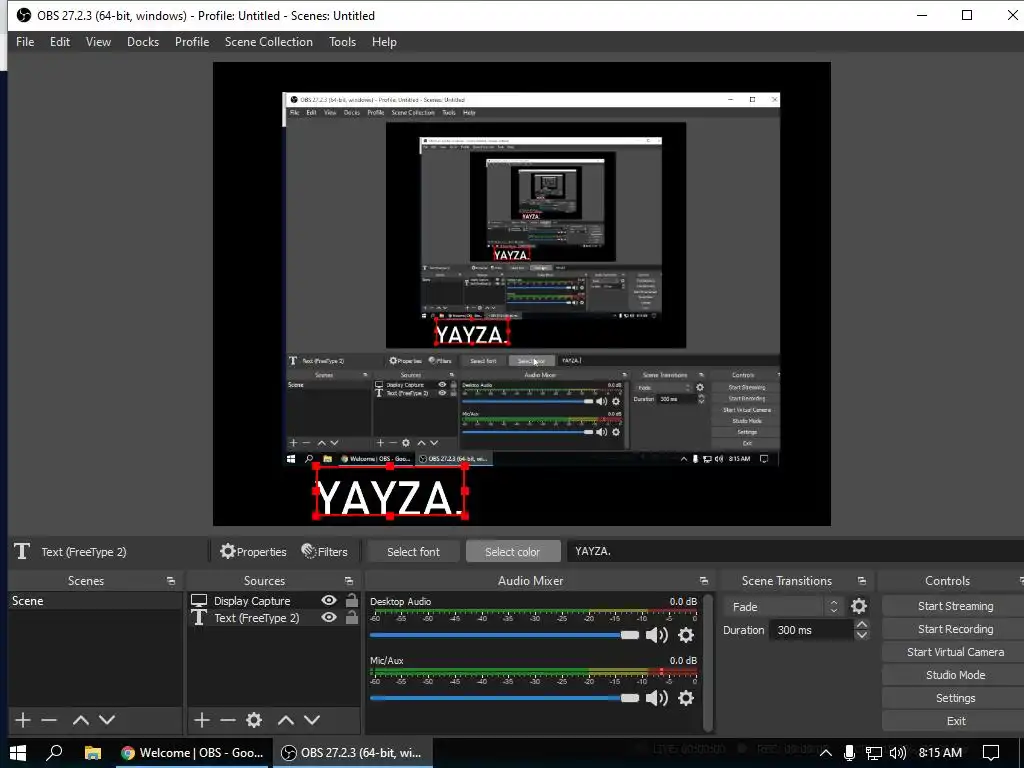
Task: Open the File menu
Action: 25,42
